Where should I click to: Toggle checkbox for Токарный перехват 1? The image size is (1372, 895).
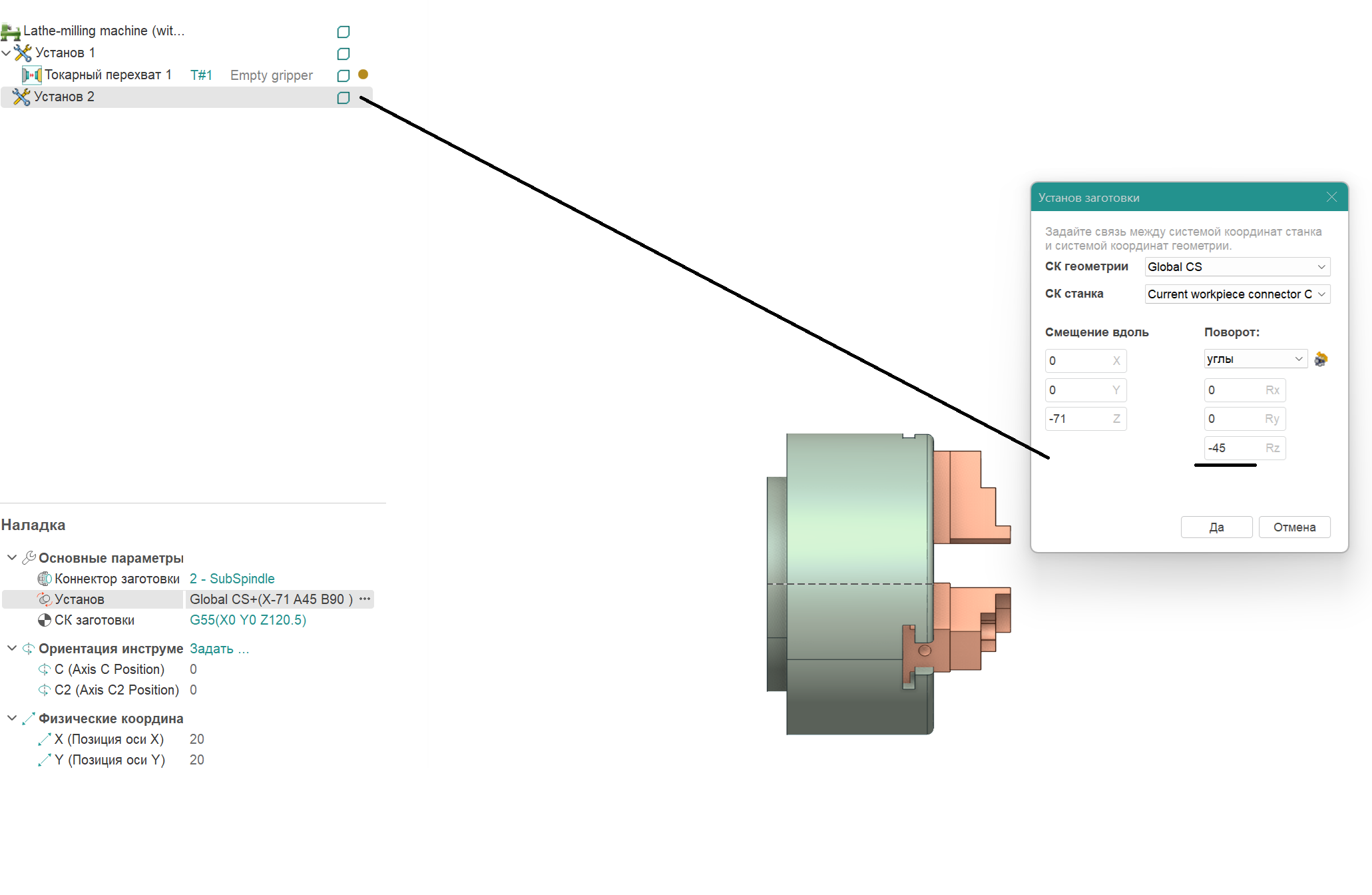[343, 75]
